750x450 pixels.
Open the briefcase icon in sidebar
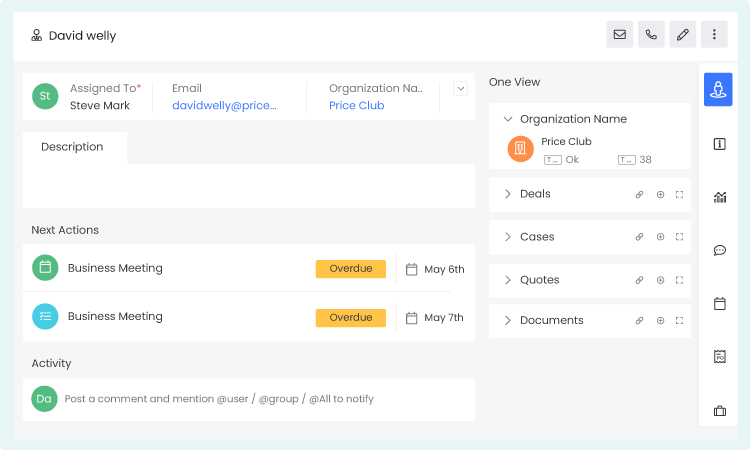[x=719, y=410]
